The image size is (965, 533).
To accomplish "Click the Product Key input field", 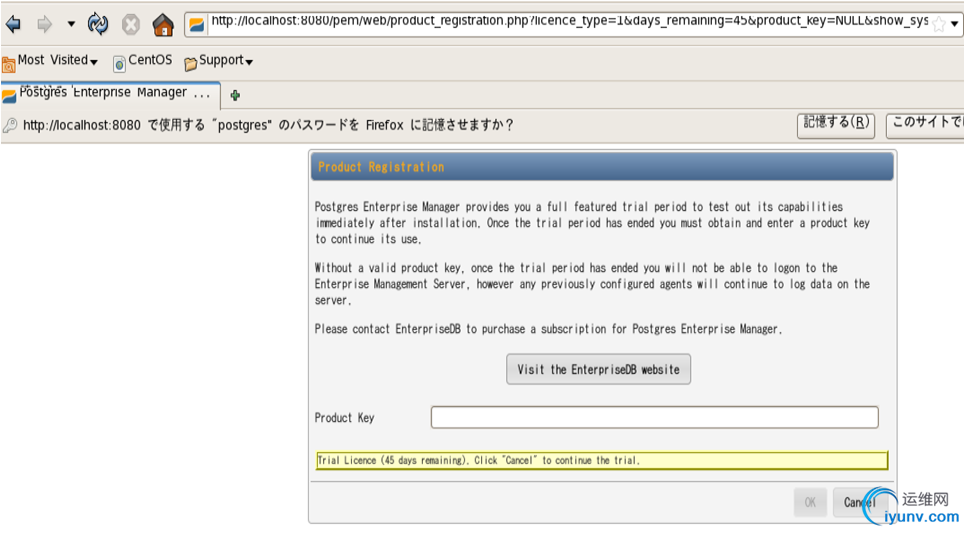I will [654, 417].
